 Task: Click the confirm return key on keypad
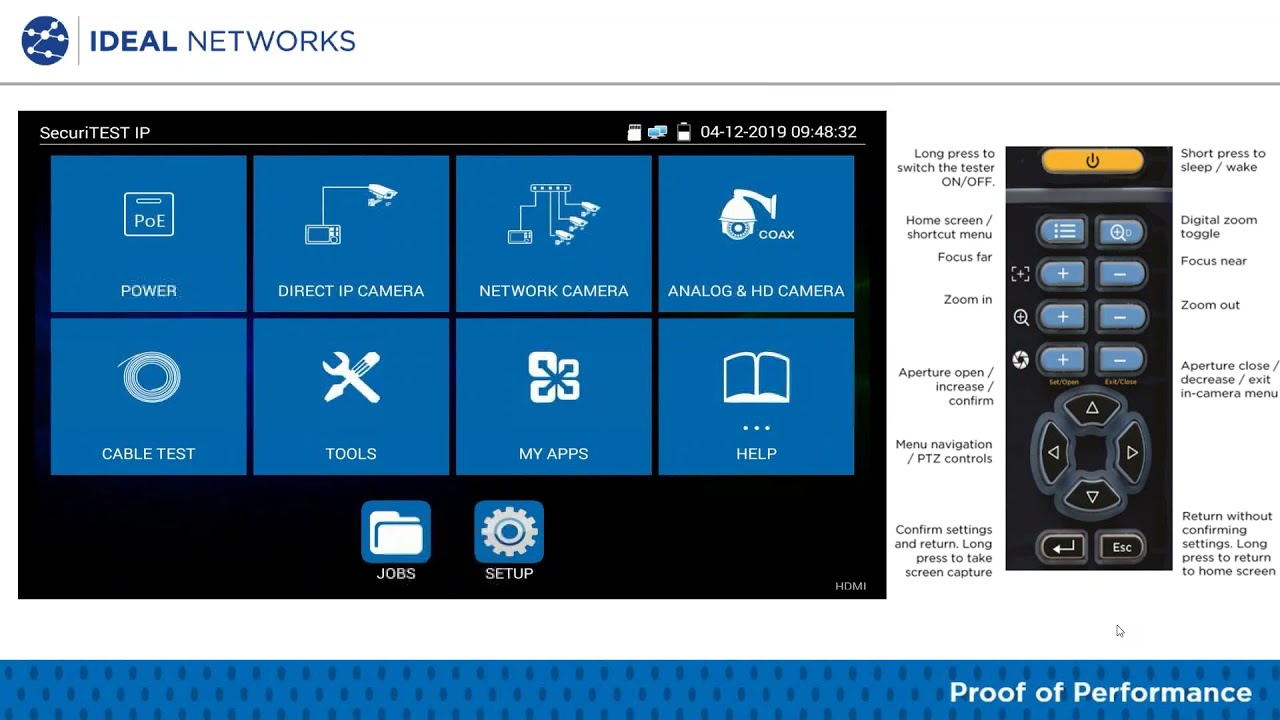pos(1063,547)
